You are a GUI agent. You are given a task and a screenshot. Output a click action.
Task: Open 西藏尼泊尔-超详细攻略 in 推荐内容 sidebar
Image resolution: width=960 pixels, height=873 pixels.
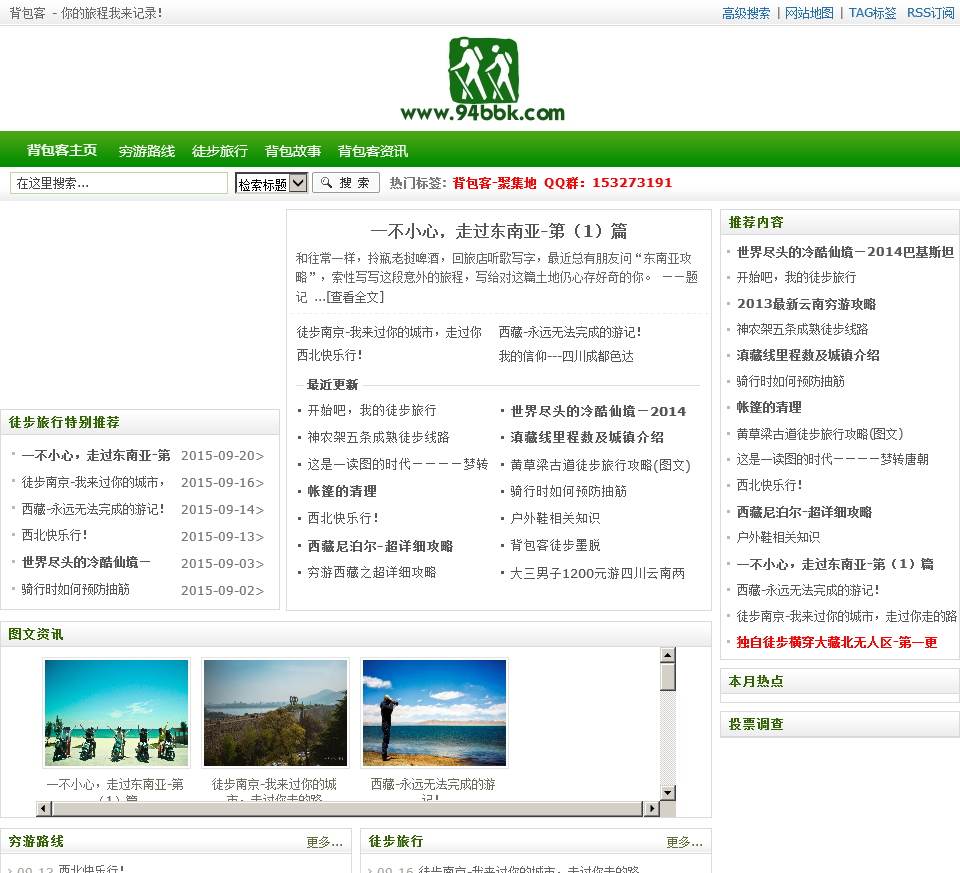[x=804, y=512]
